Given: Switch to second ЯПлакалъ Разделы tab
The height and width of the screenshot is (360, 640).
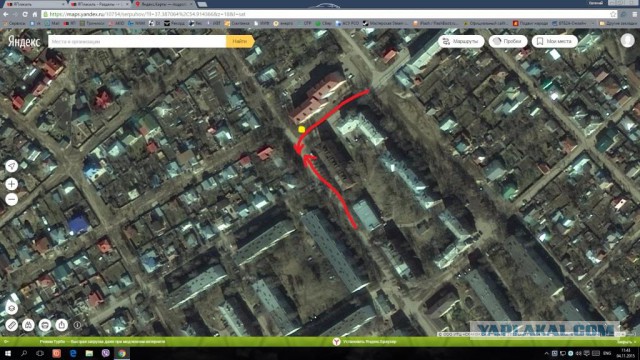Looking at the screenshot, I should pyautogui.click(x=99, y=4).
